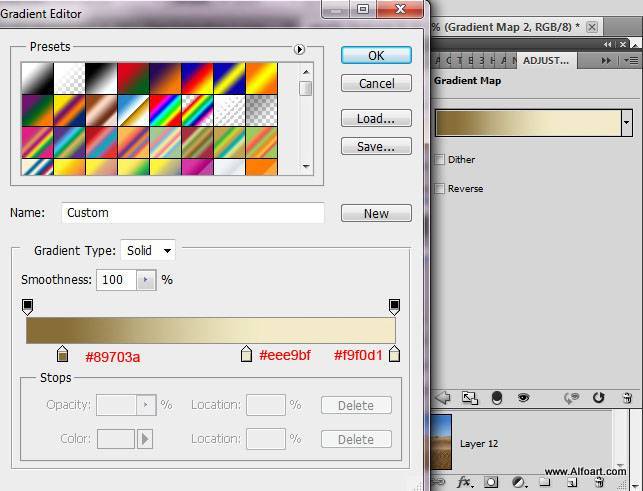This screenshot has height=491, width=643.
Task: Add a layer mask from the Layers panel
Action: [x=492, y=481]
